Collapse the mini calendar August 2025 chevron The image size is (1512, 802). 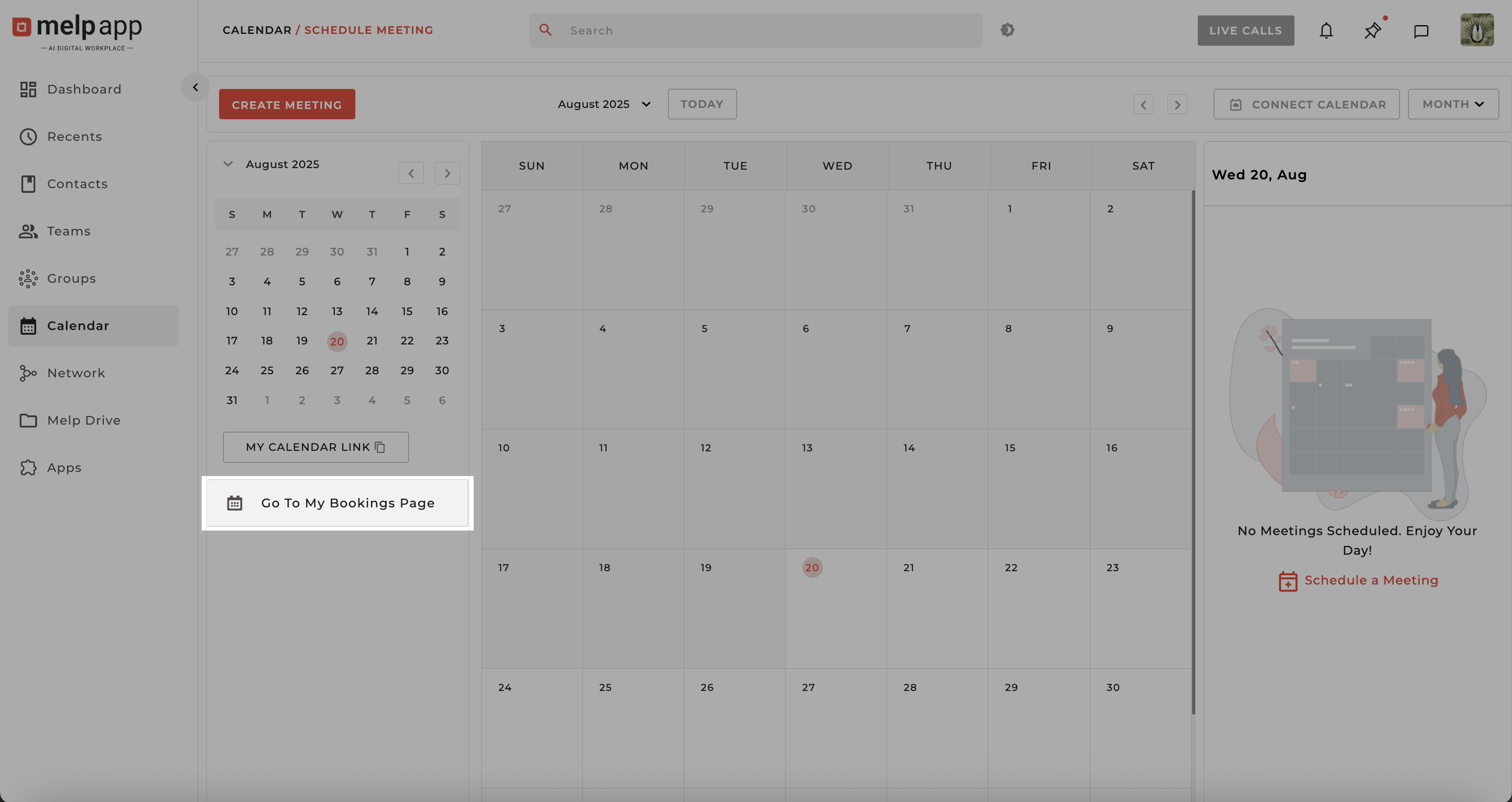click(x=228, y=165)
